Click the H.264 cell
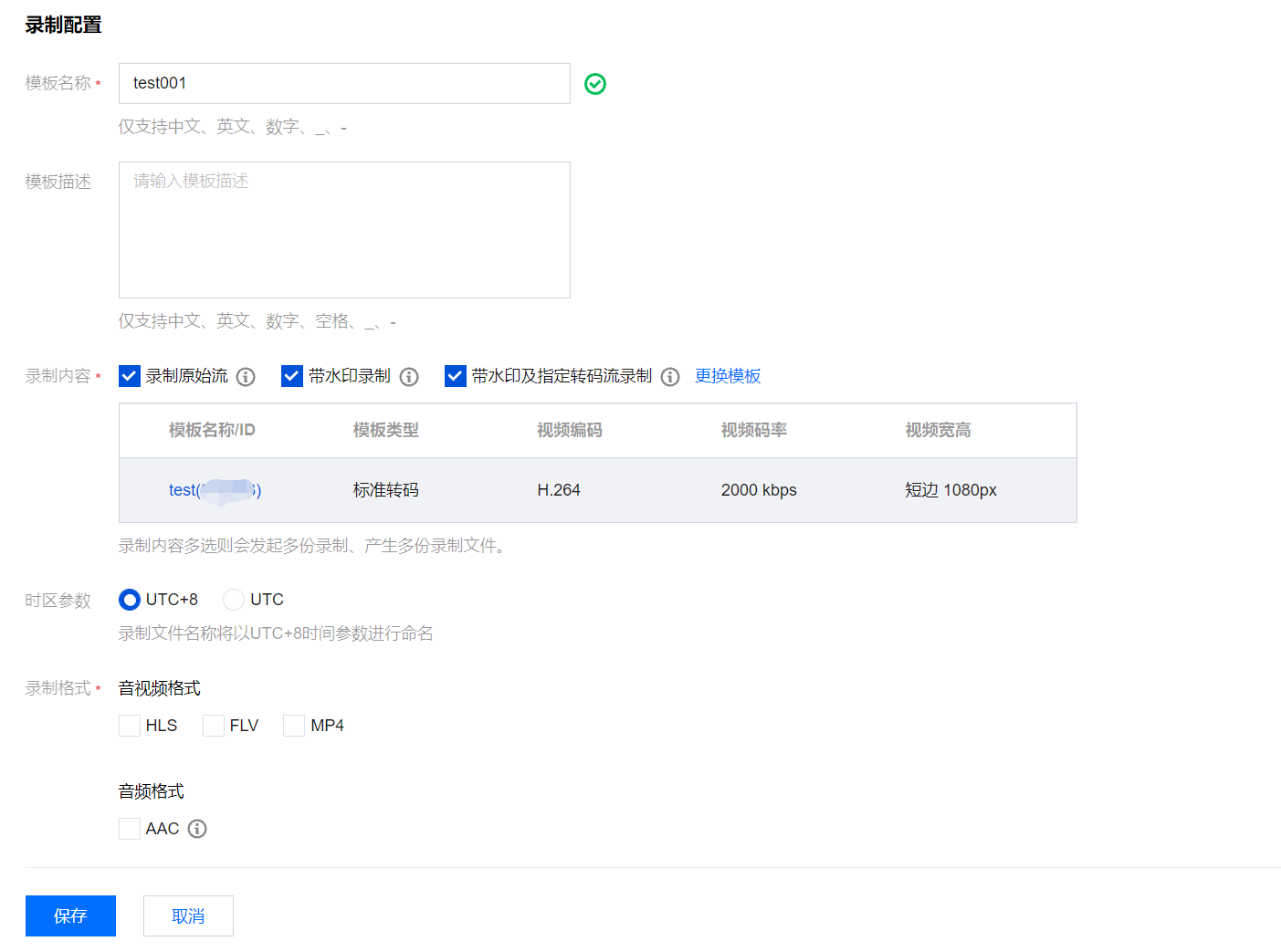 tap(559, 490)
